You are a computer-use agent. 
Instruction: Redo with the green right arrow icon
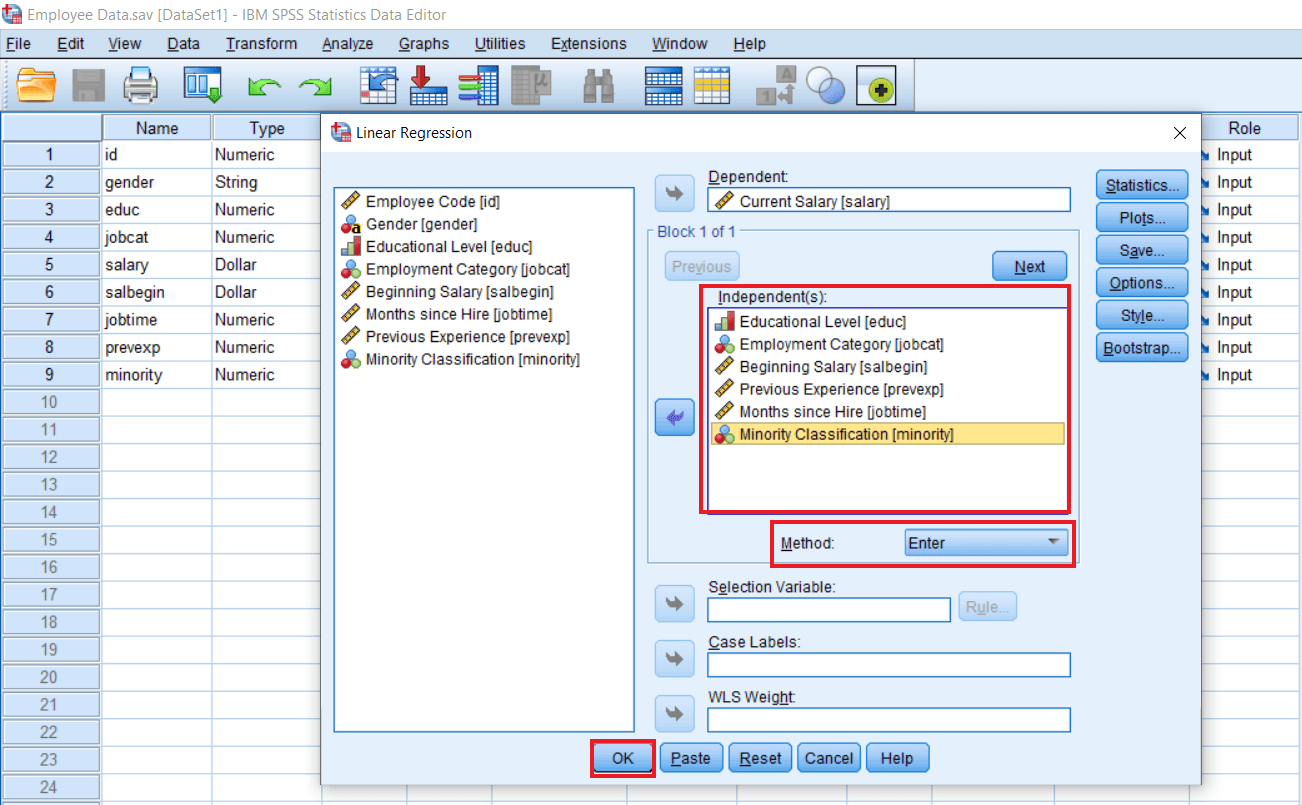click(316, 87)
